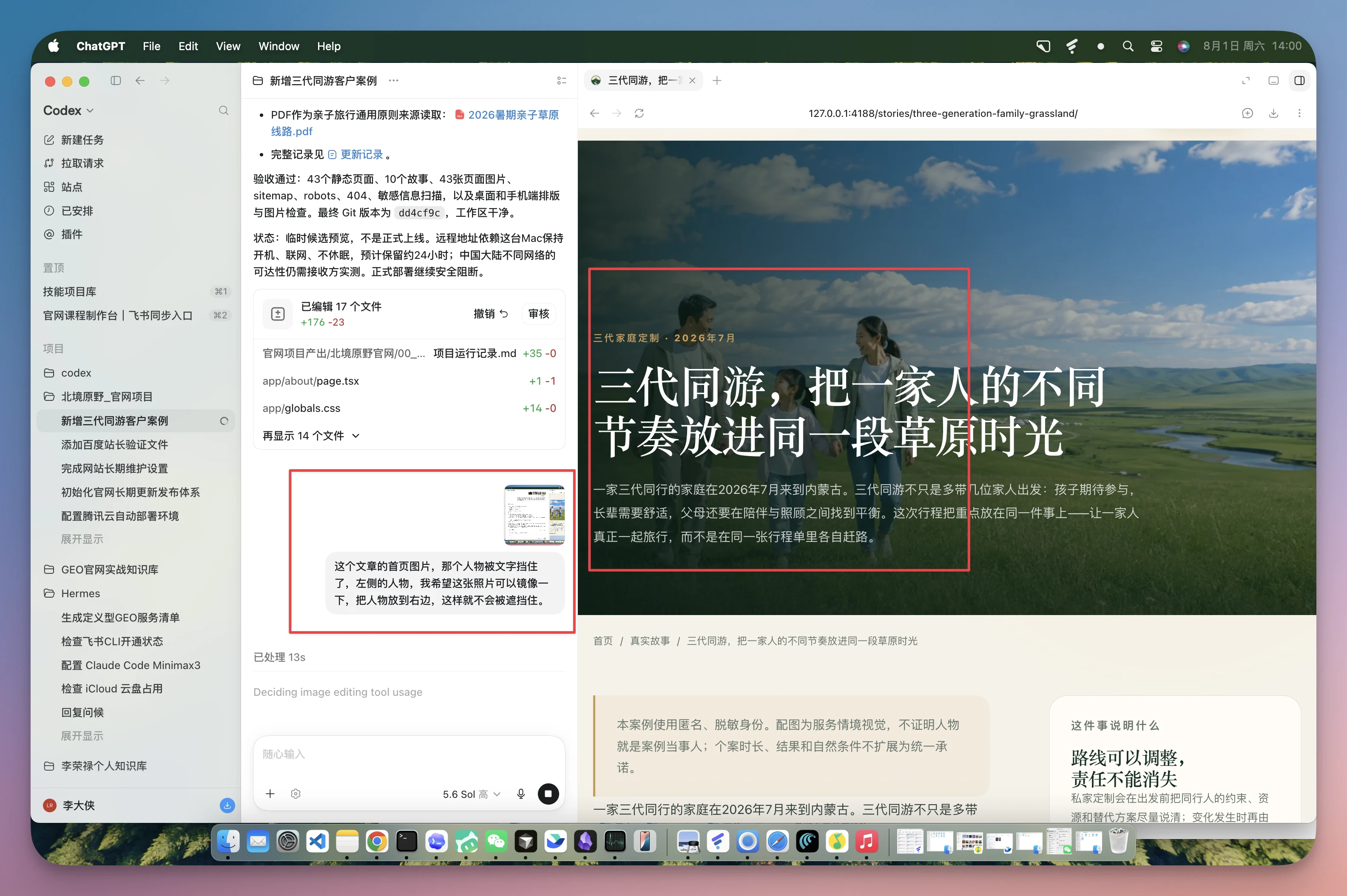Open the 更新记录 link
This screenshot has height=896, width=1347.
pos(355,154)
